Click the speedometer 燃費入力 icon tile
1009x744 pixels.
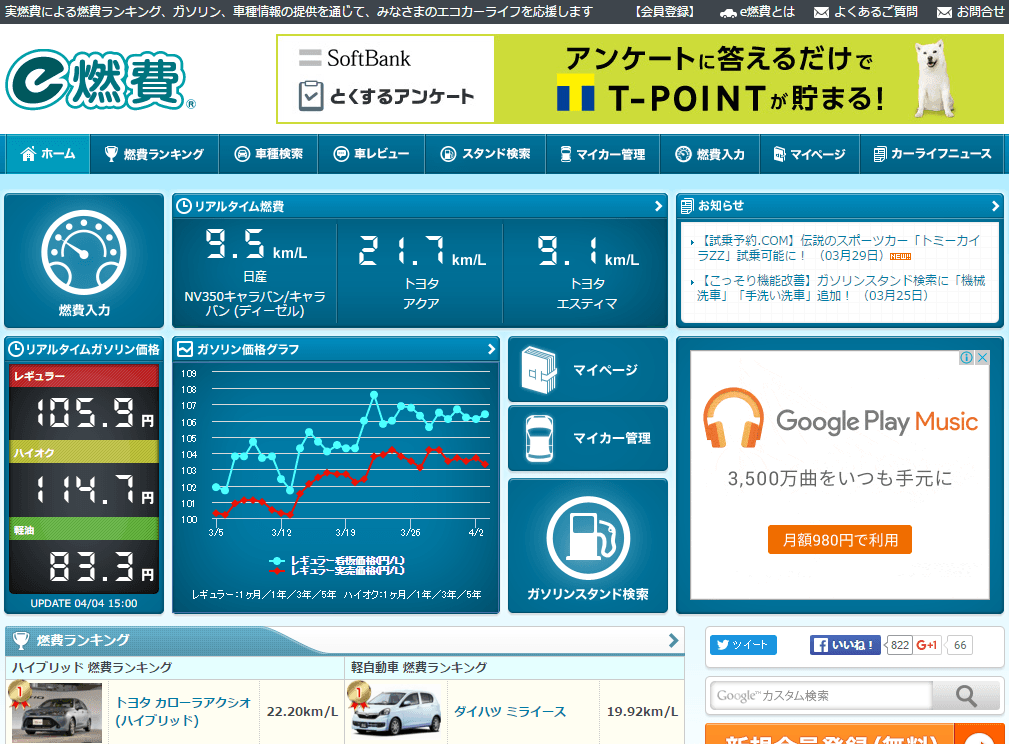84,261
